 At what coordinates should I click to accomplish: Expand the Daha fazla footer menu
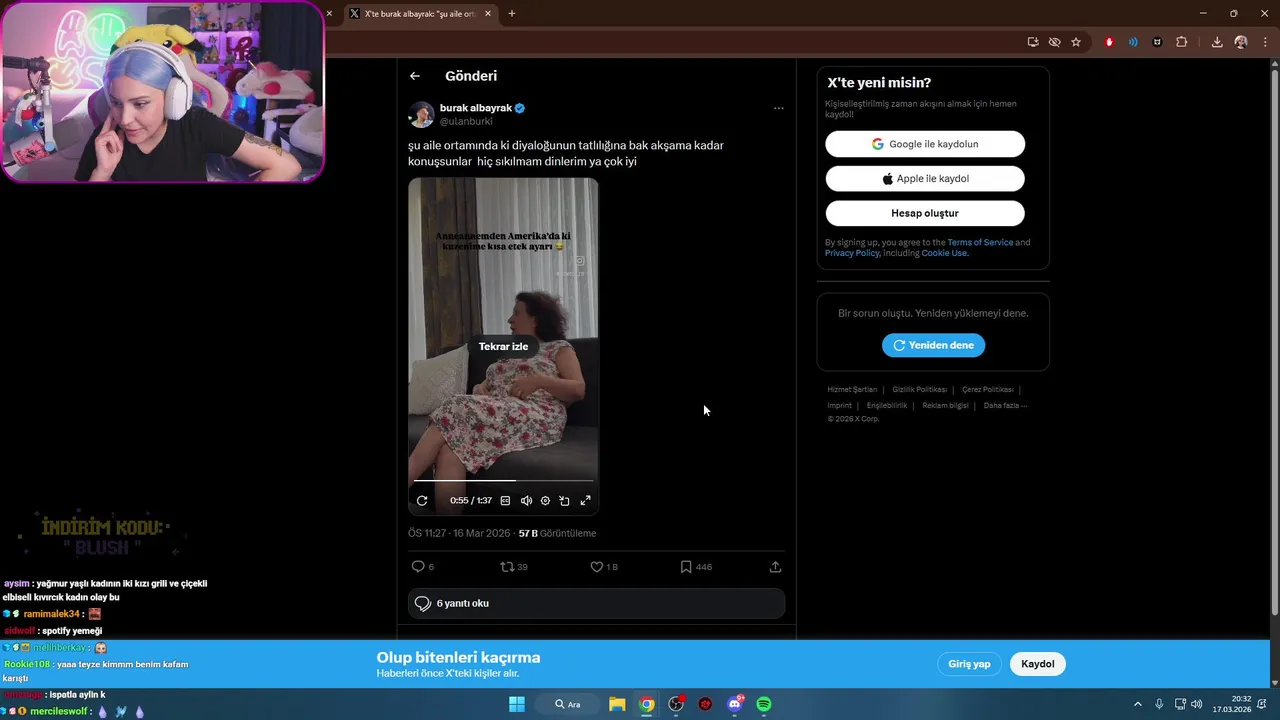pos(1005,405)
